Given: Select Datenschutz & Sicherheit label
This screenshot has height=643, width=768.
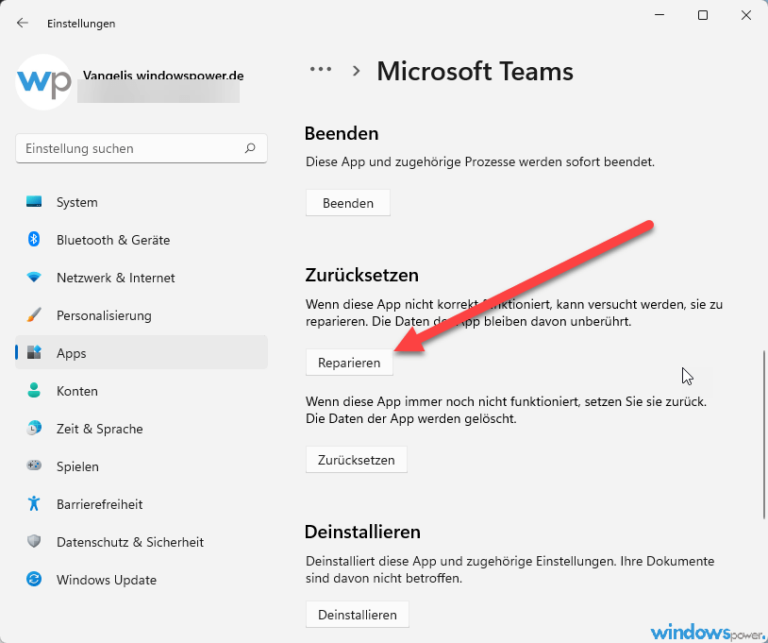Looking at the screenshot, I should click(130, 542).
